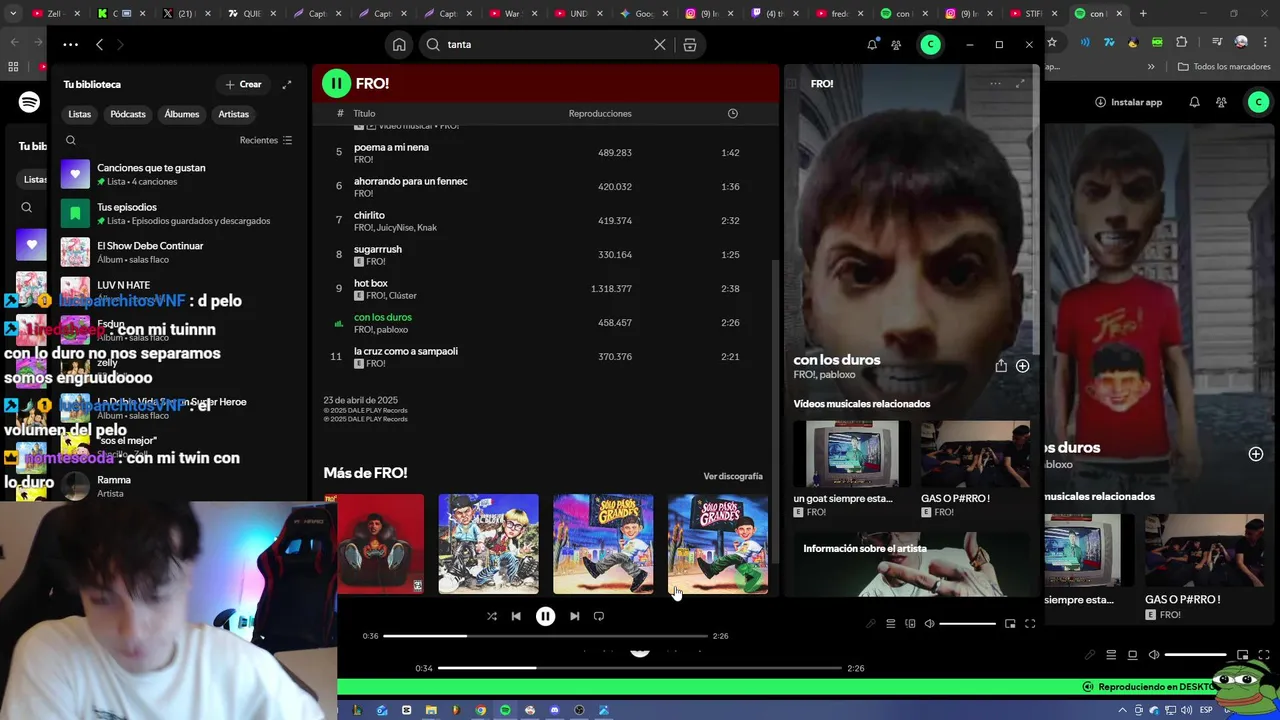Open the queue icon in the browser Spotify window
The width and height of the screenshot is (1280, 720).
pos(1111,655)
